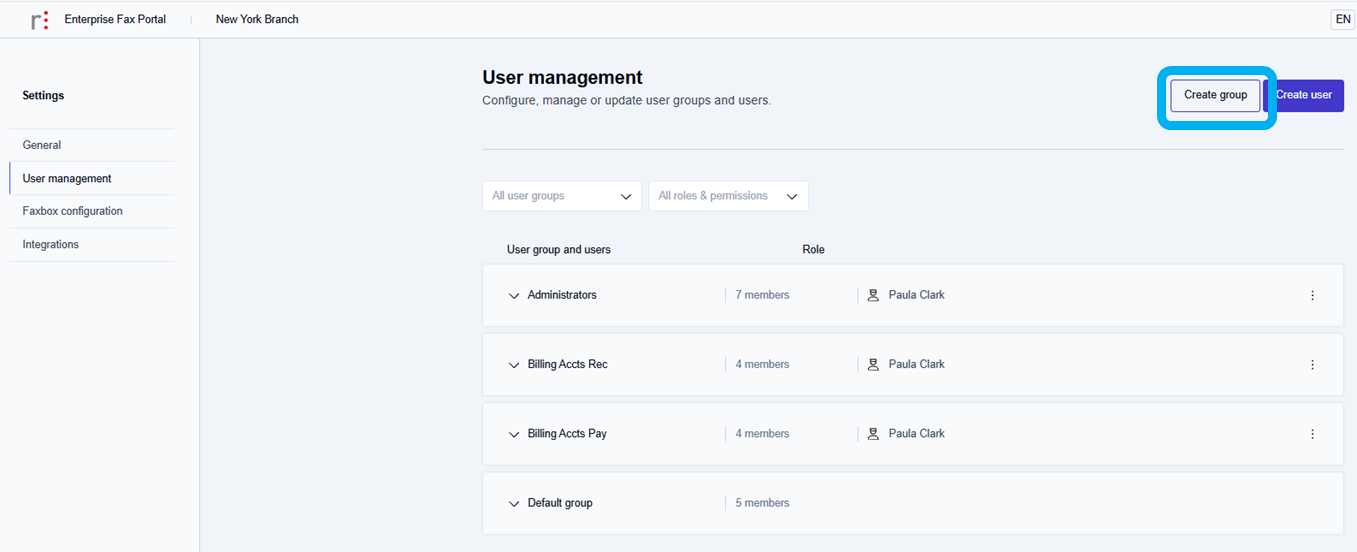
Task: Click the New York Branch label
Action: tap(257, 19)
